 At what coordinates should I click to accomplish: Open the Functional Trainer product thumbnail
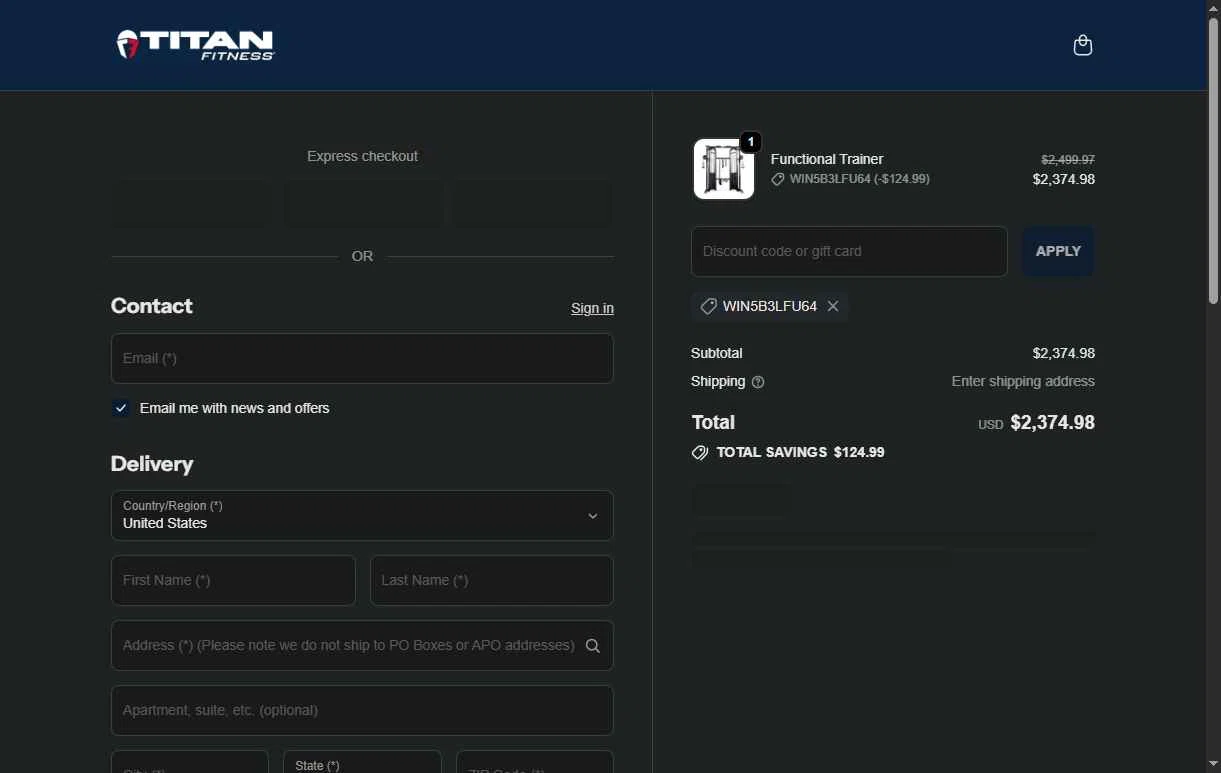(724, 169)
